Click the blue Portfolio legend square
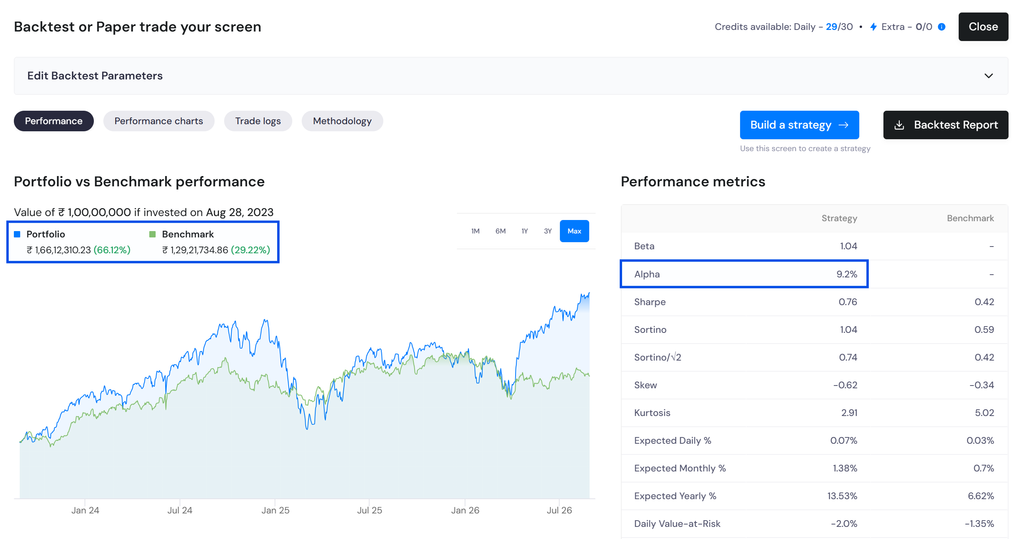Screen dimensions: 1024x539 (x=18, y=234)
